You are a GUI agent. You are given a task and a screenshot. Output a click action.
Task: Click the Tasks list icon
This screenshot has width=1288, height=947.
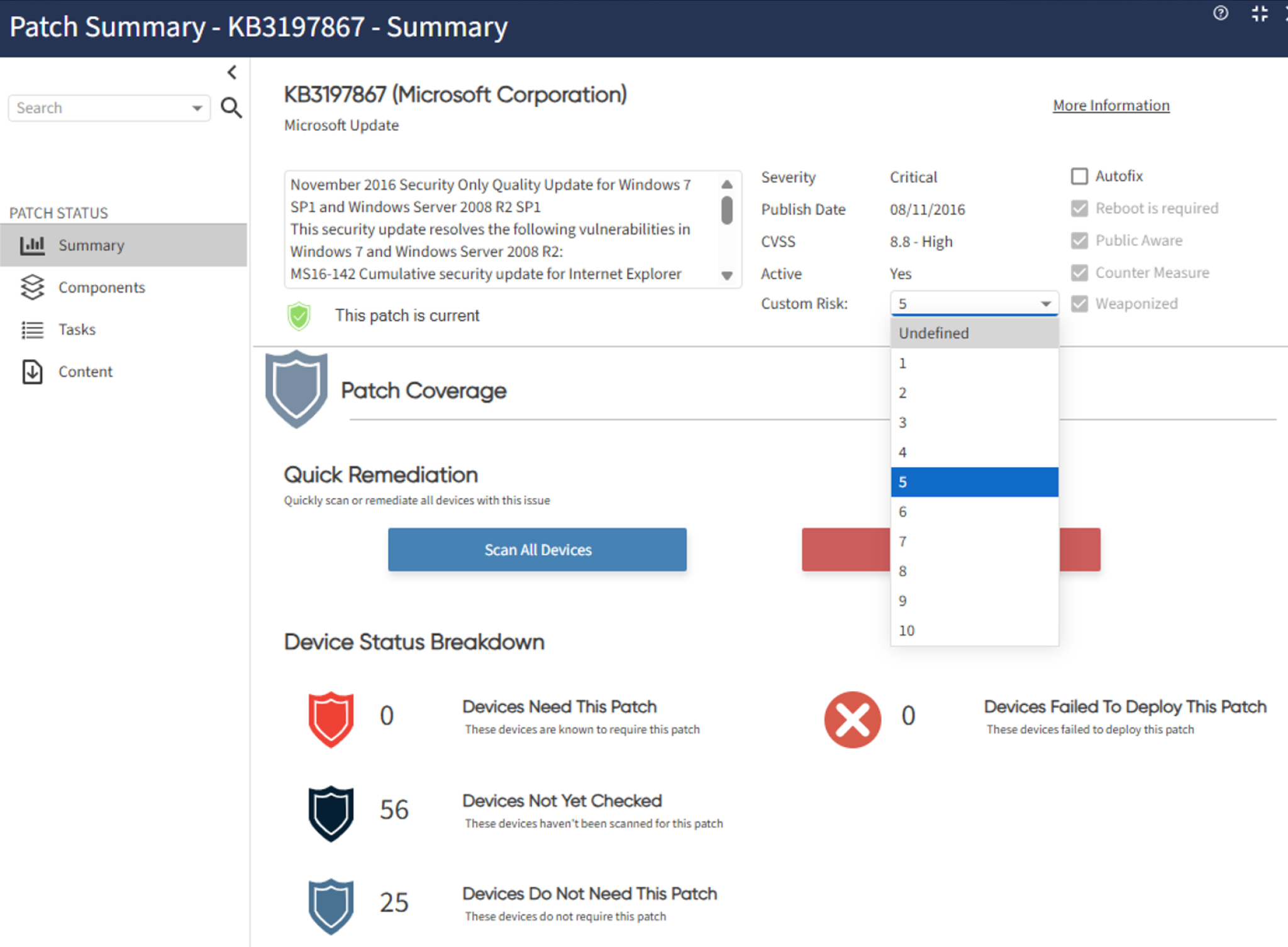coord(32,330)
